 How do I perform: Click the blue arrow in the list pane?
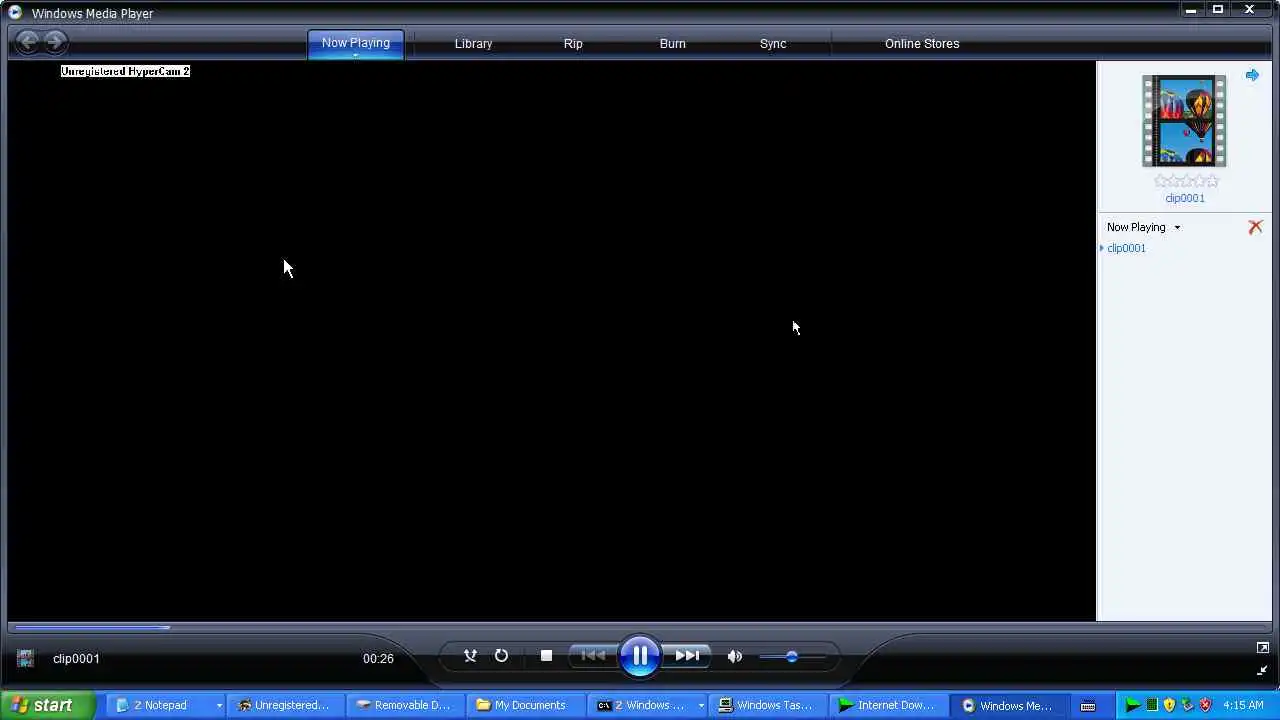pyautogui.click(x=1252, y=75)
